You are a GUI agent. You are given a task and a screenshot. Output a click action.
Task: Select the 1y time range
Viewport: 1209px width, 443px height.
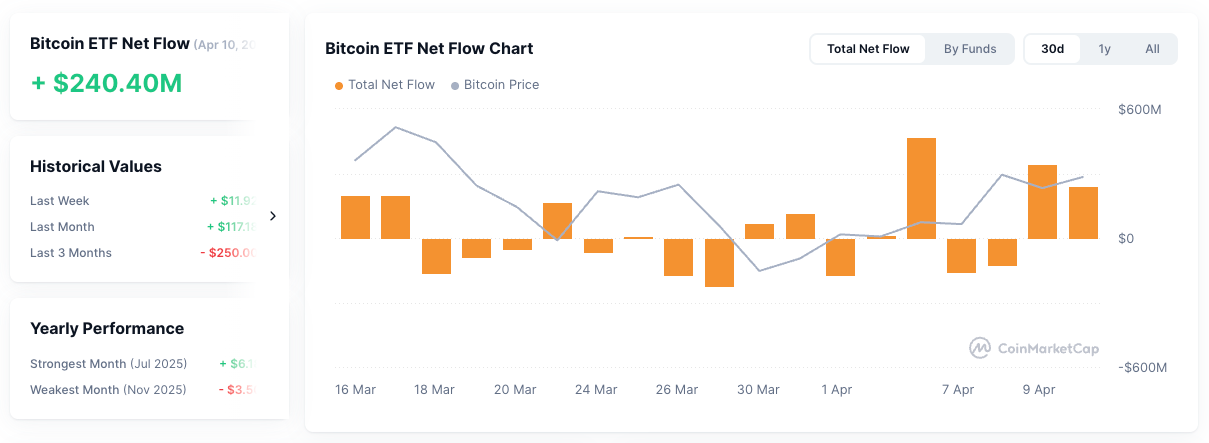tap(1104, 49)
